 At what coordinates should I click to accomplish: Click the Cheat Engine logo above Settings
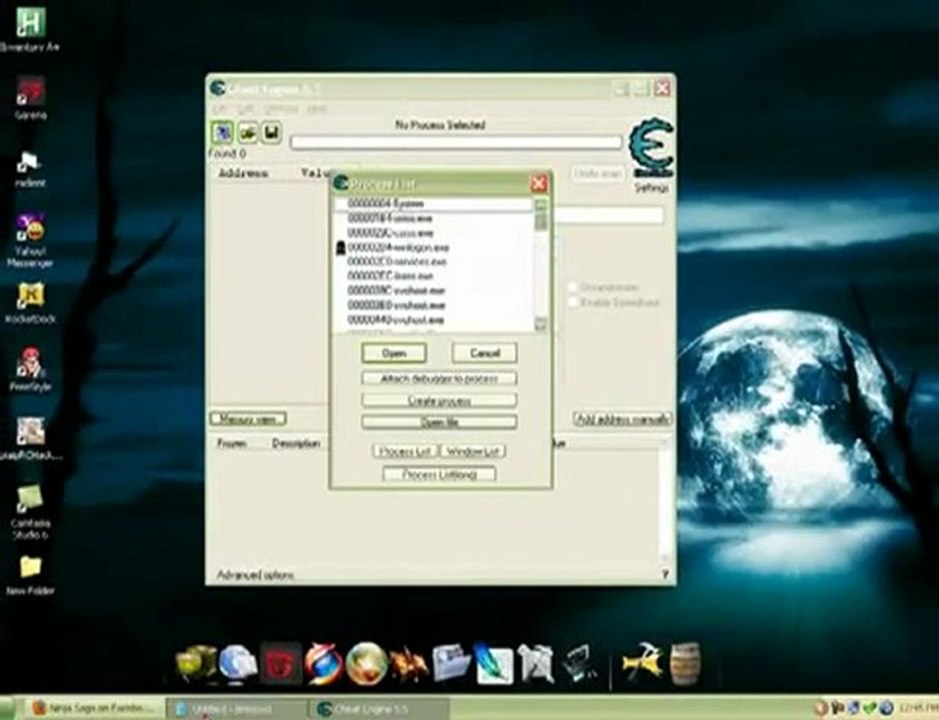click(652, 147)
